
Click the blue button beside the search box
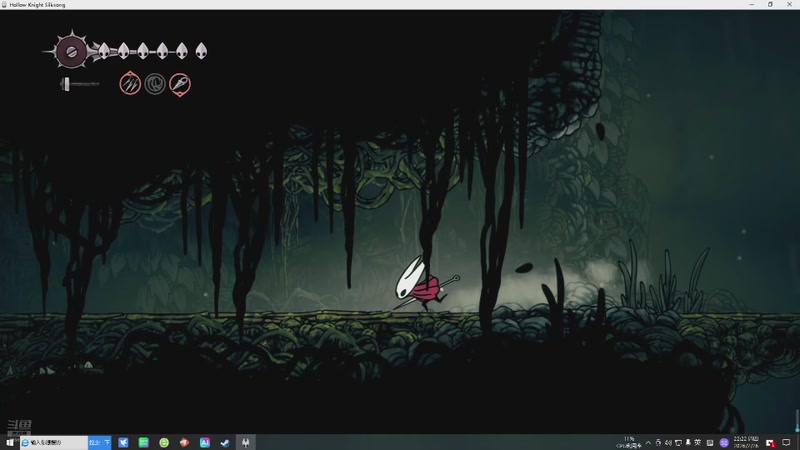pos(99,442)
